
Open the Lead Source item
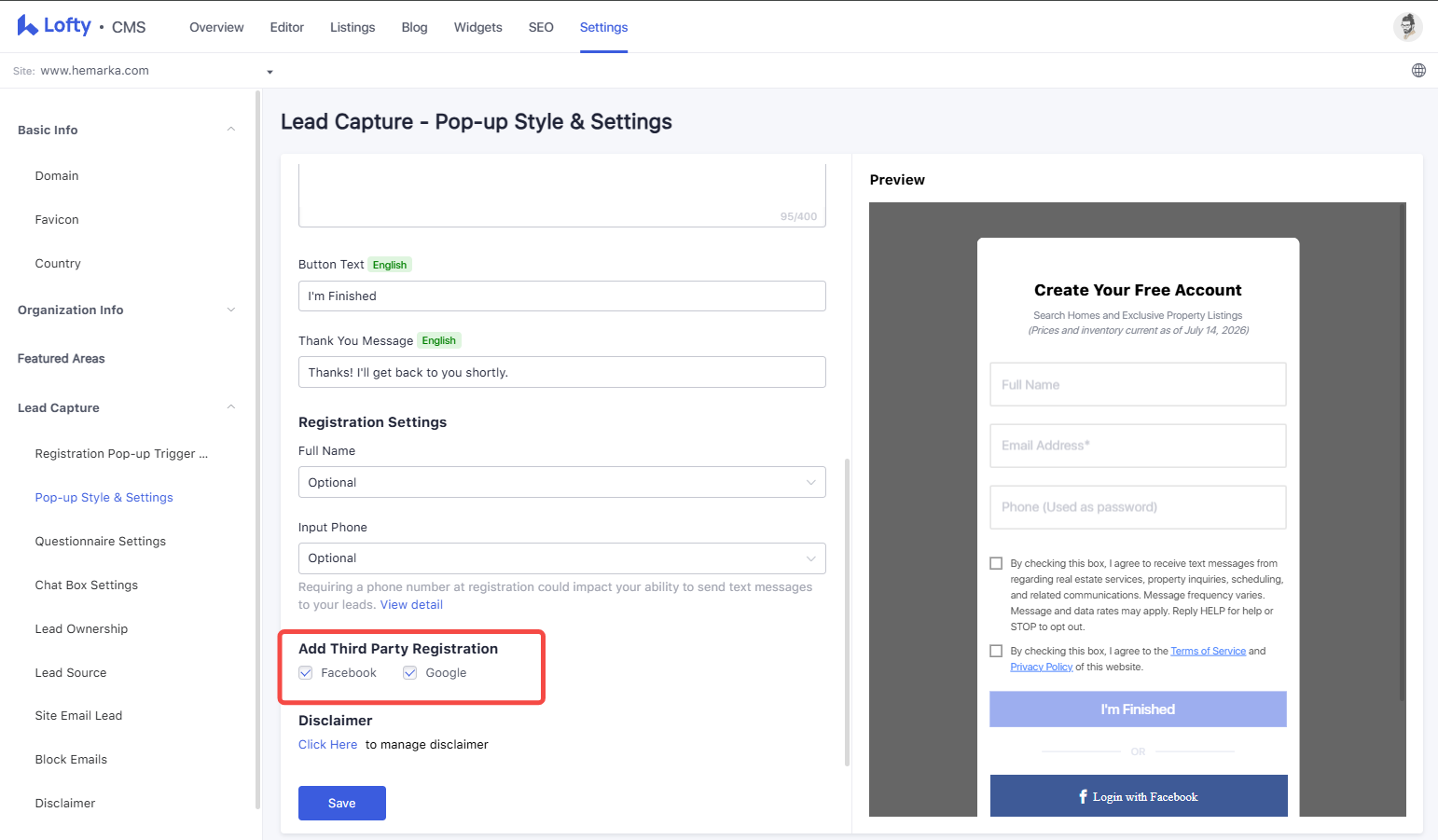71,673
